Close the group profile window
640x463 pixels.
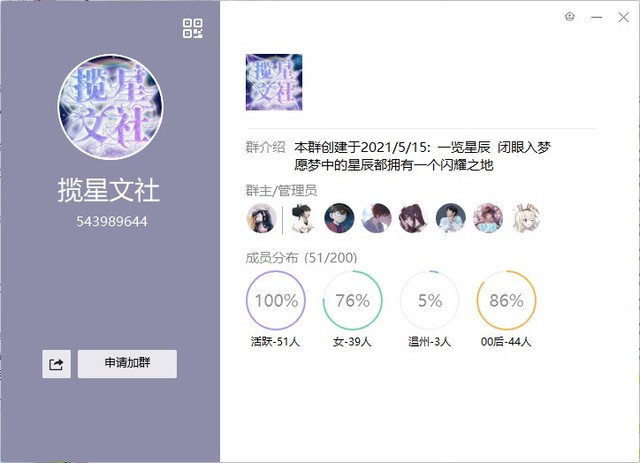(623, 17)
